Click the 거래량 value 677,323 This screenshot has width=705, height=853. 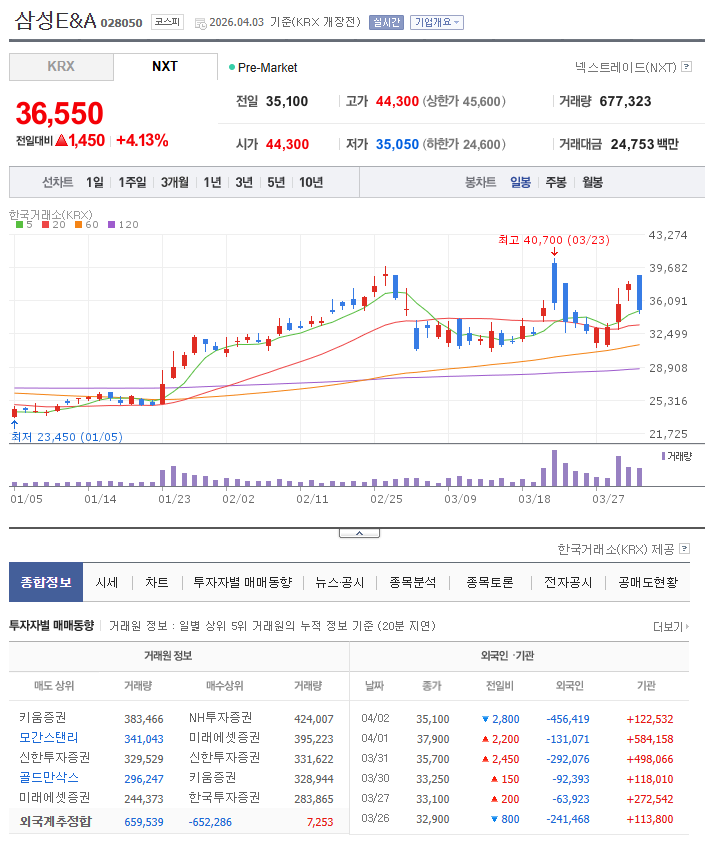pyautogui.click(x=625, y=101)
